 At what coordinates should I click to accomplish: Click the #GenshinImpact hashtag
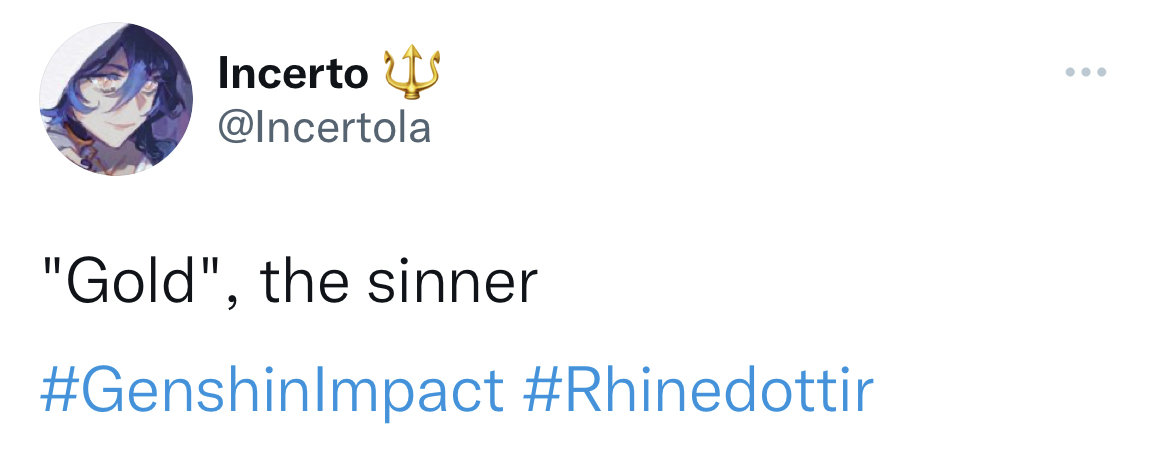[x=272, y=392]
